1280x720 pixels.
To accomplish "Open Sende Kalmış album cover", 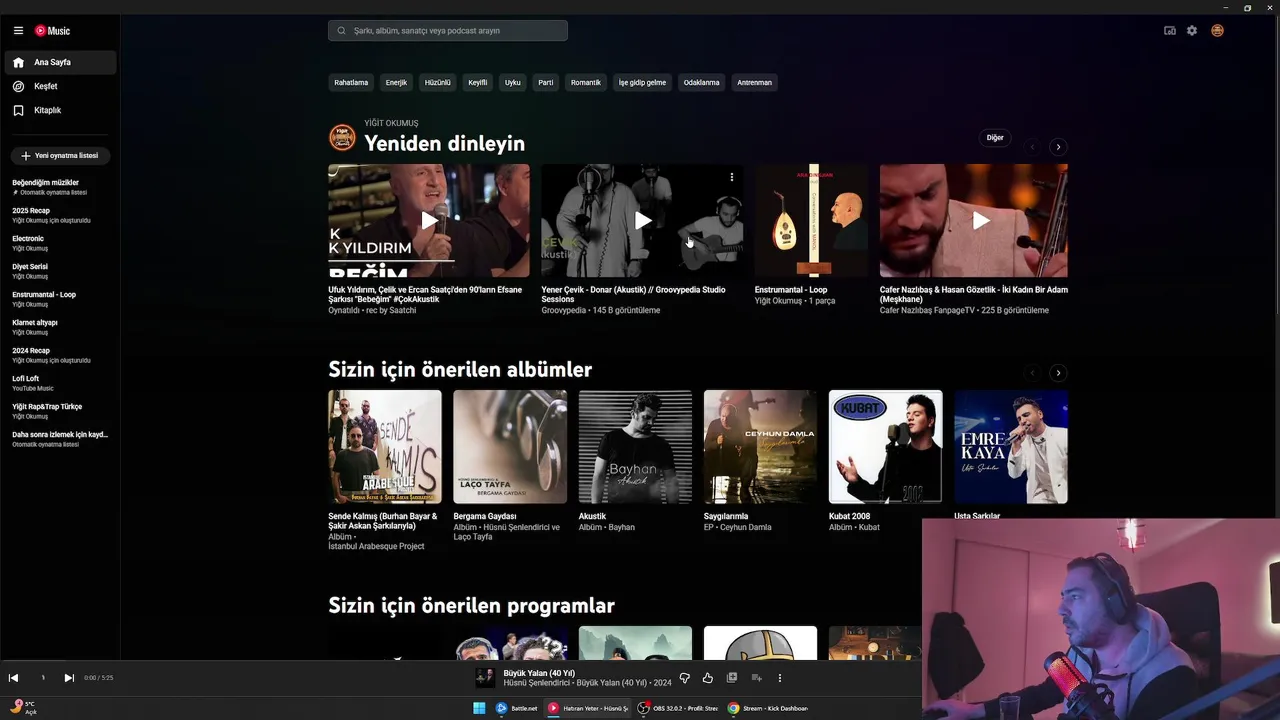I will 385,447.
